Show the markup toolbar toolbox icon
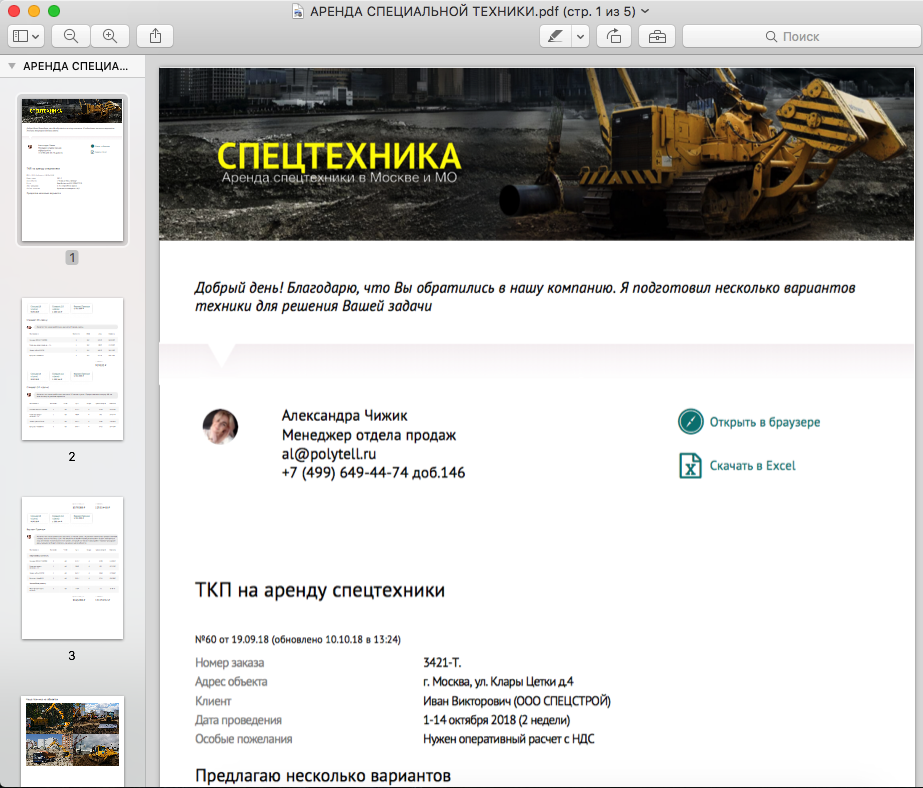 pyautogui.click(x=657, y=36)
